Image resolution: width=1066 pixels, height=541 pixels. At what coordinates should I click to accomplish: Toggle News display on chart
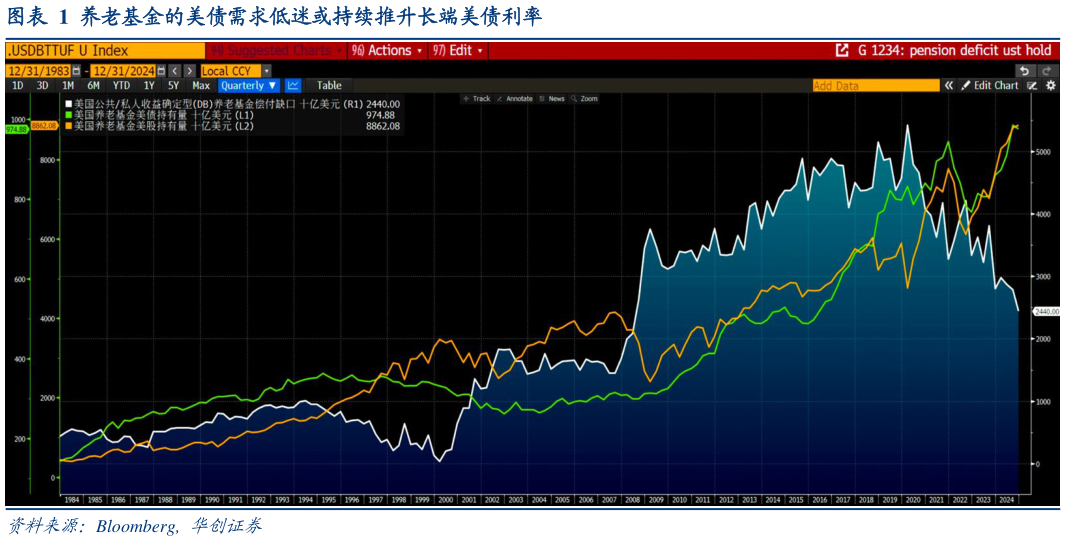552,99
